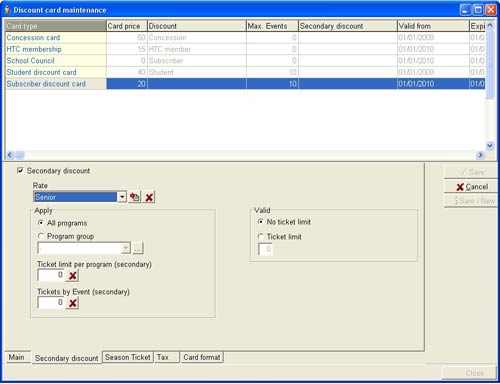500x384 pixels.
Task: Click Valid from 01/01/2009 in Concession row
Action: pos(433,38)
